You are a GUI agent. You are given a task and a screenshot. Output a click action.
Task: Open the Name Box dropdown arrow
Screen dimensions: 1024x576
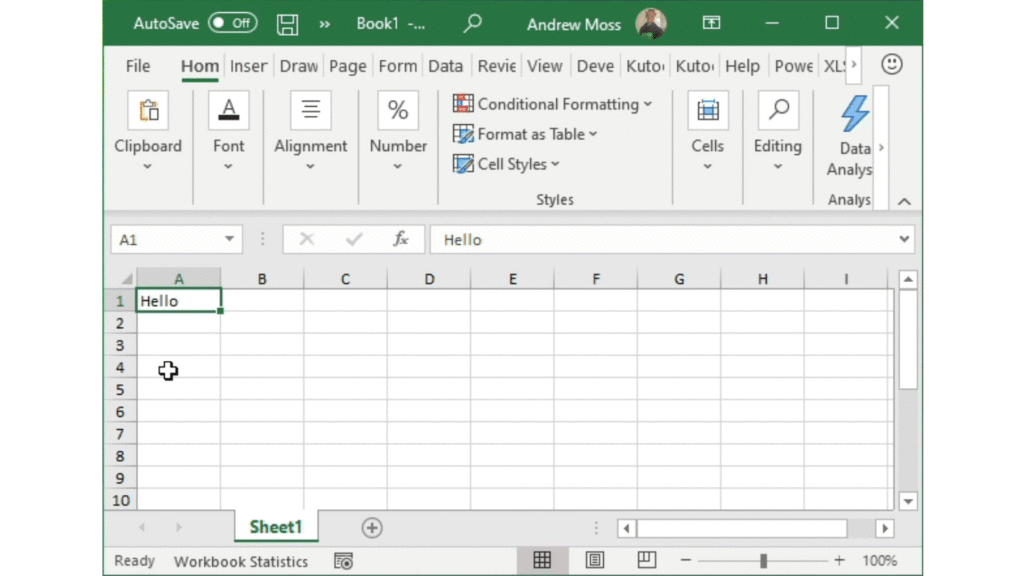(230, 240)
